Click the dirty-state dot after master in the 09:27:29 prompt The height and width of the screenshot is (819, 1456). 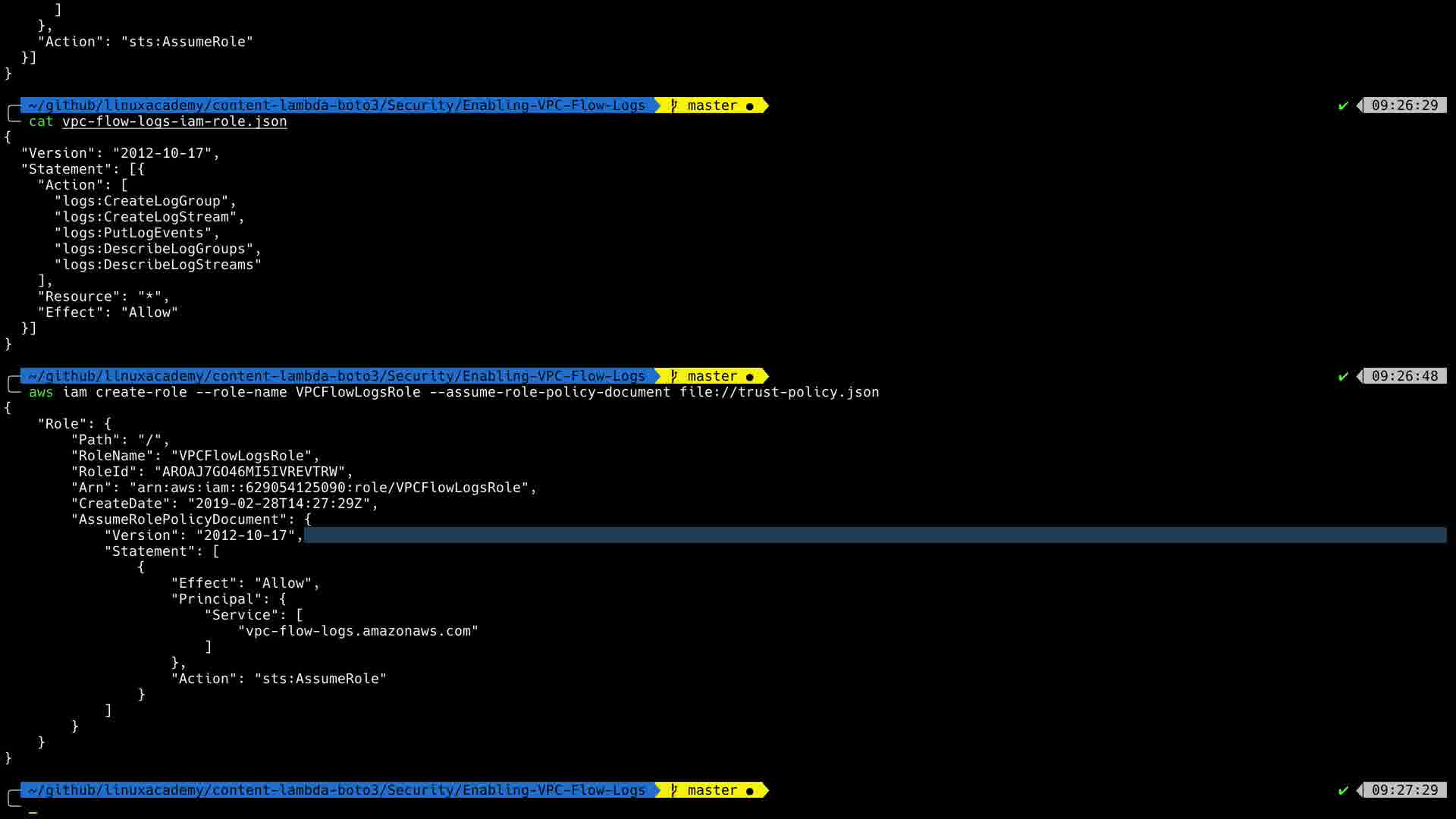(750, 791)
